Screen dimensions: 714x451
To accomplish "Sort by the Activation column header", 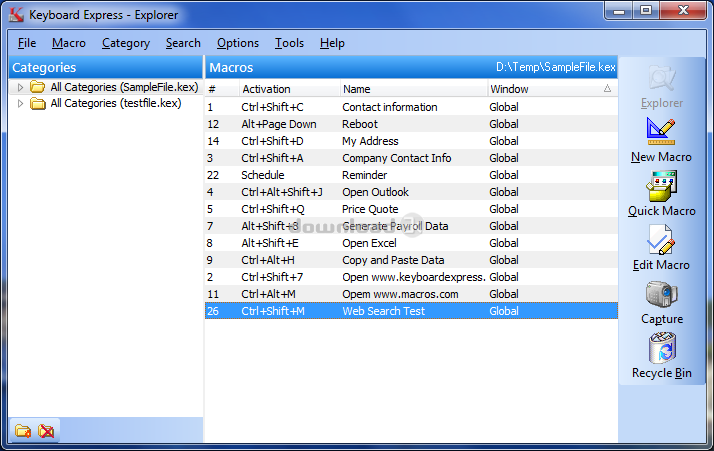I will (x=290, y=89).
